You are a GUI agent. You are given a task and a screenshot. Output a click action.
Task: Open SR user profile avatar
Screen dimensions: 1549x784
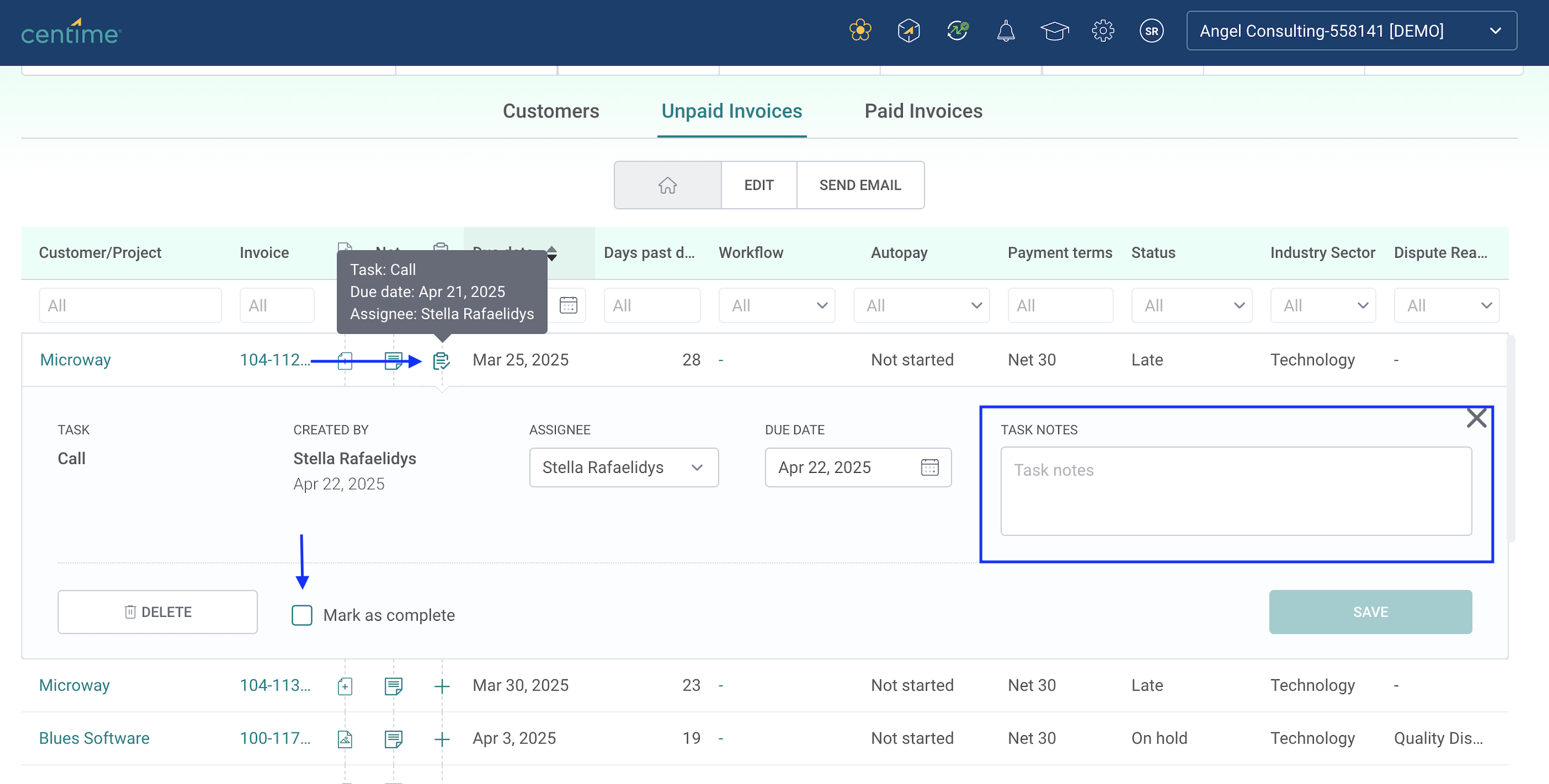pyautogui.click(x=1151, y=31)
